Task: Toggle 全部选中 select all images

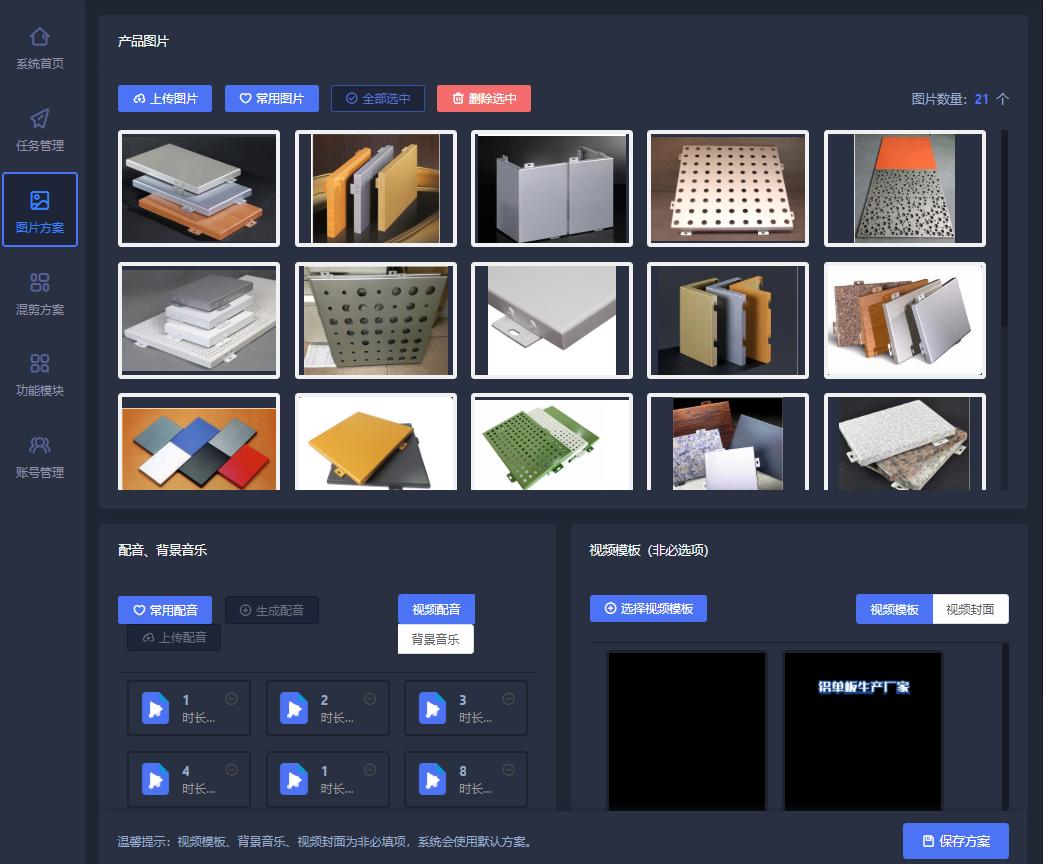Action: (x=378, y=98)
